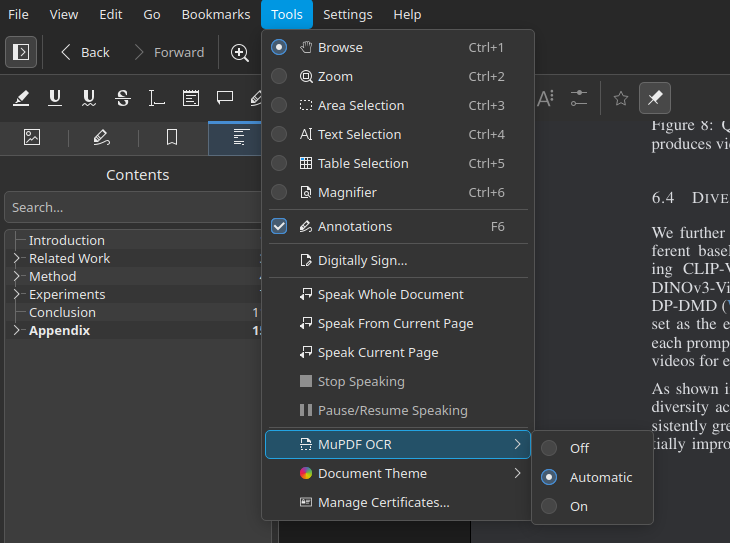
Task: Toggle the pin annotation tool button
Action: coord(655,98)
